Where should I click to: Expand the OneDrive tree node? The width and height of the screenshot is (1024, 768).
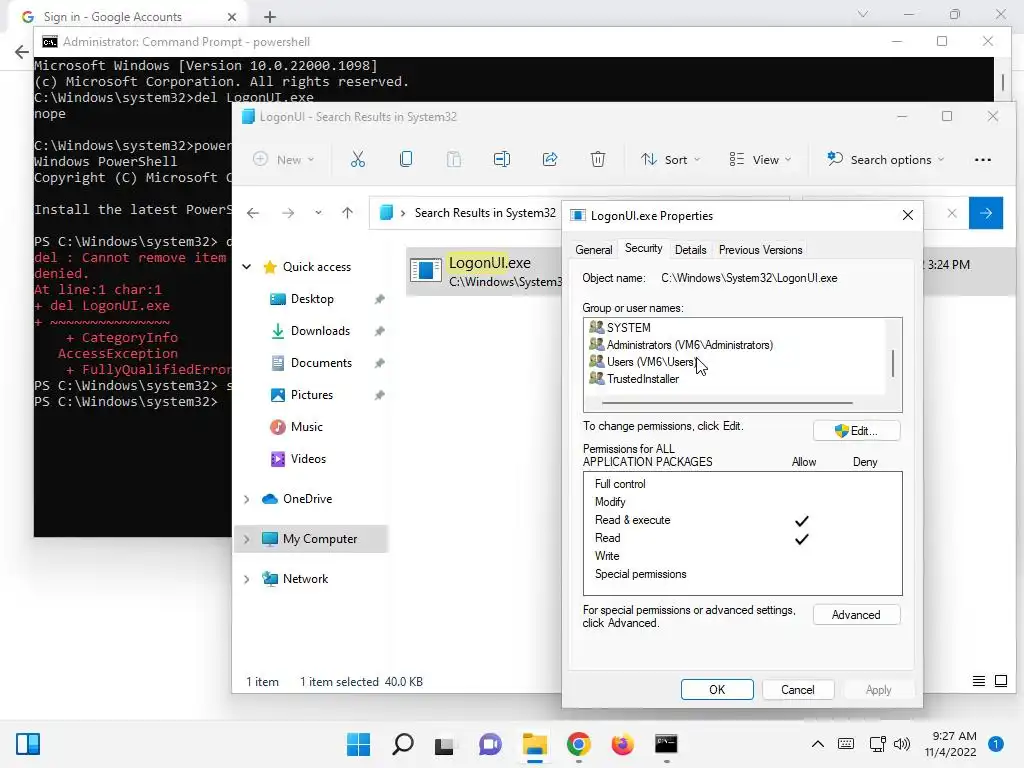pos(247,499)
